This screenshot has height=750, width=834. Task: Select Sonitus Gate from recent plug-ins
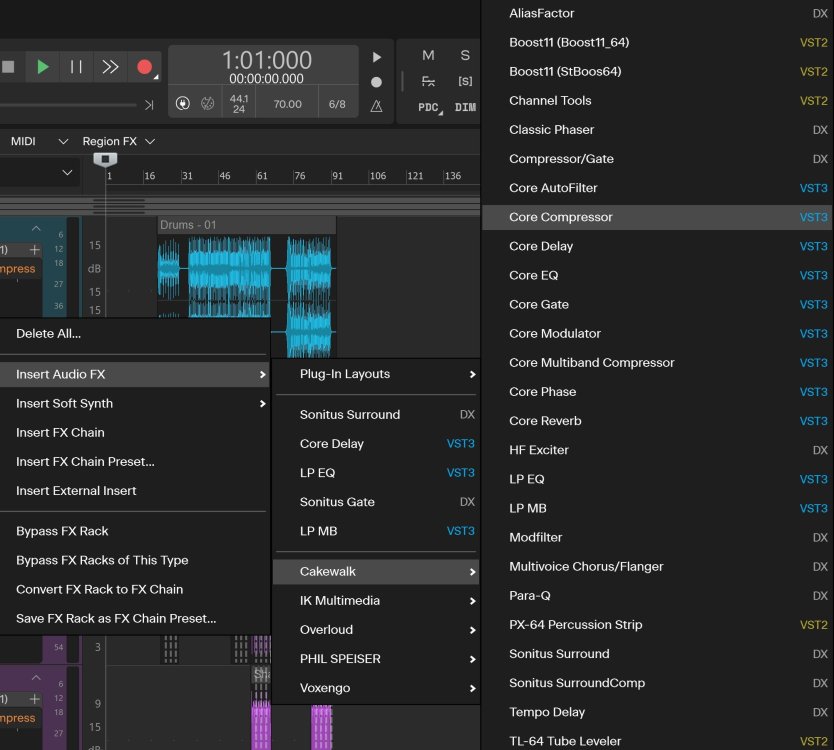pyautogui.click(x=376, y=502)
